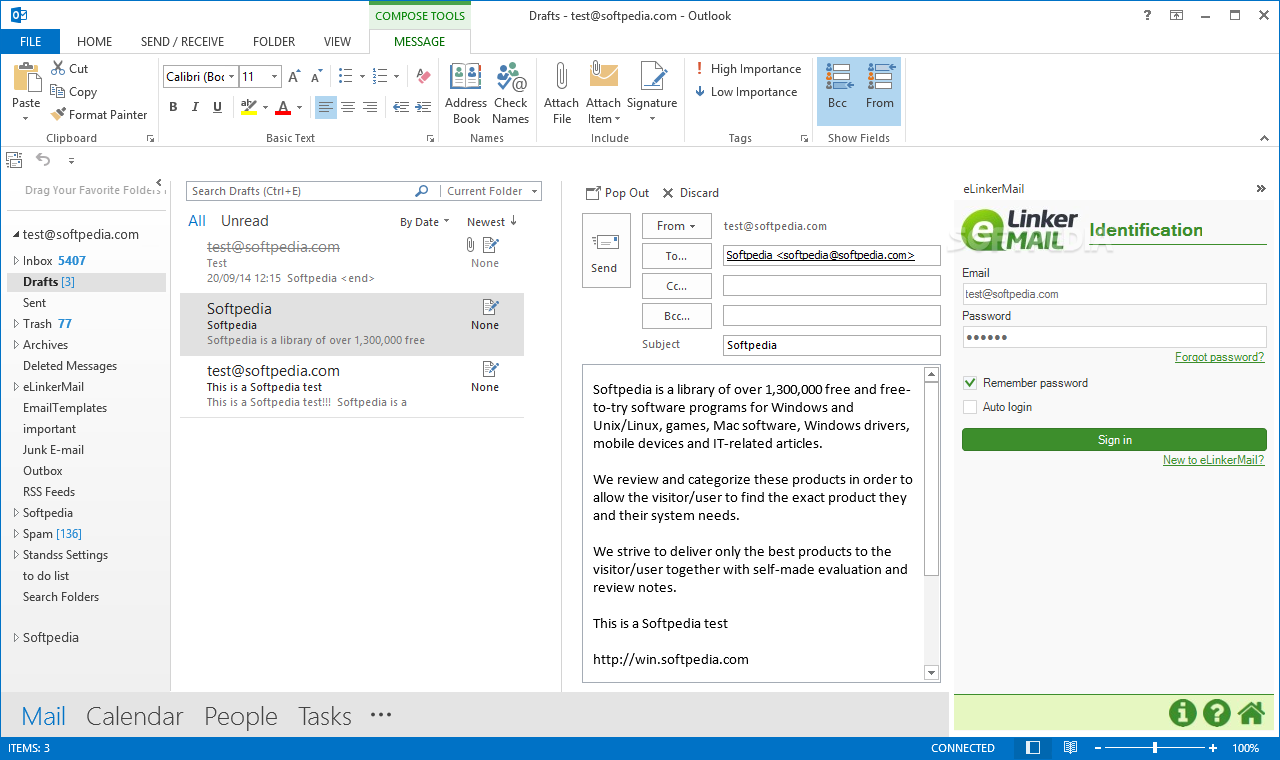Mark message as High Importance
Screen dimensions: 1280x760
point(748,69)
